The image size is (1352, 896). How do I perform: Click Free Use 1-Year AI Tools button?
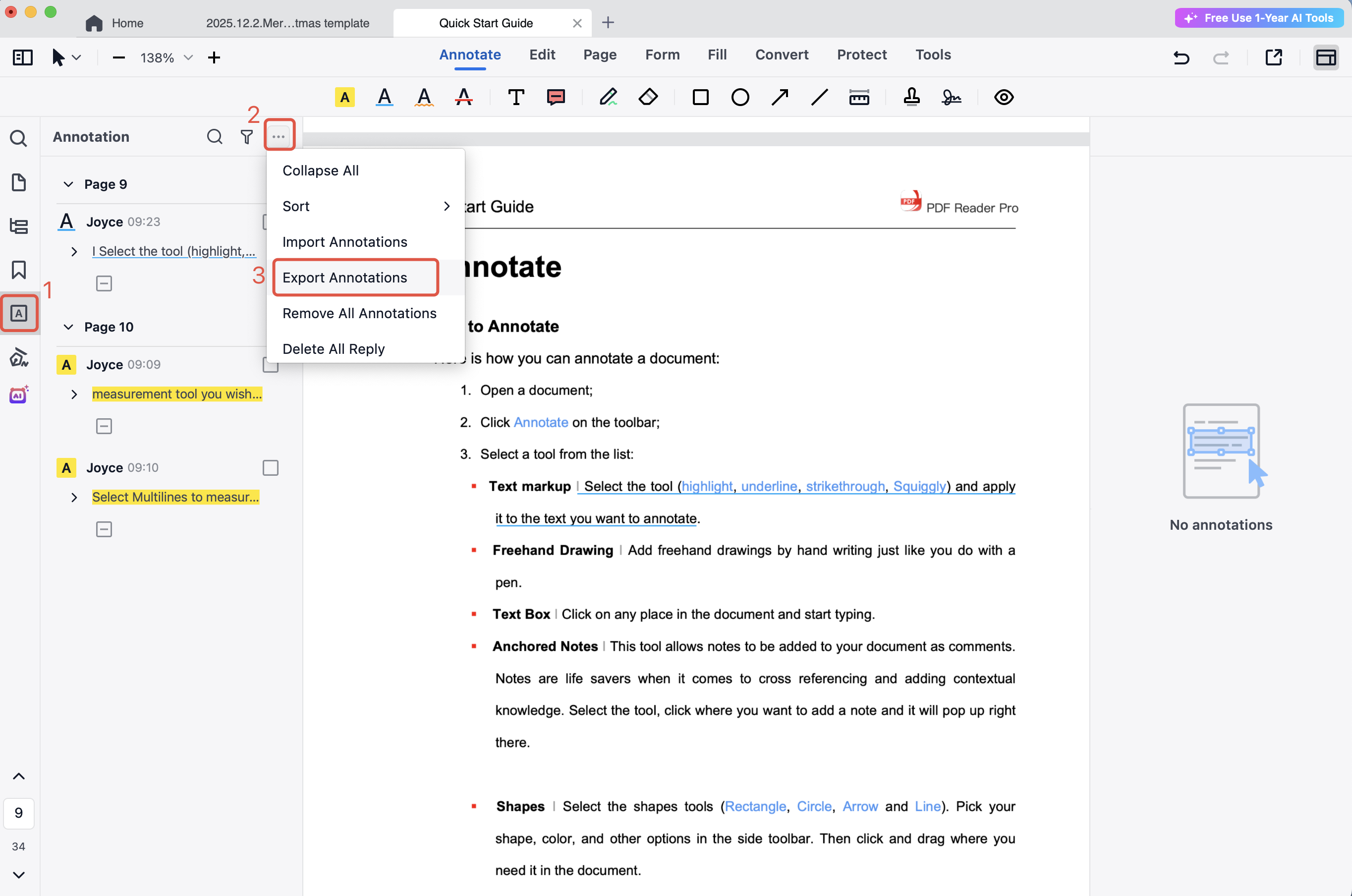click(1259, 18)
